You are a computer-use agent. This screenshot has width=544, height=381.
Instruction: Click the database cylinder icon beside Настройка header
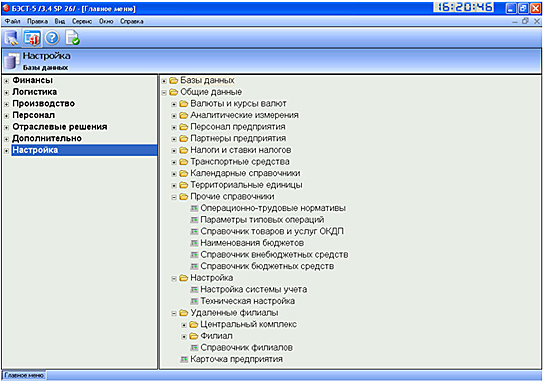point(11,61)
